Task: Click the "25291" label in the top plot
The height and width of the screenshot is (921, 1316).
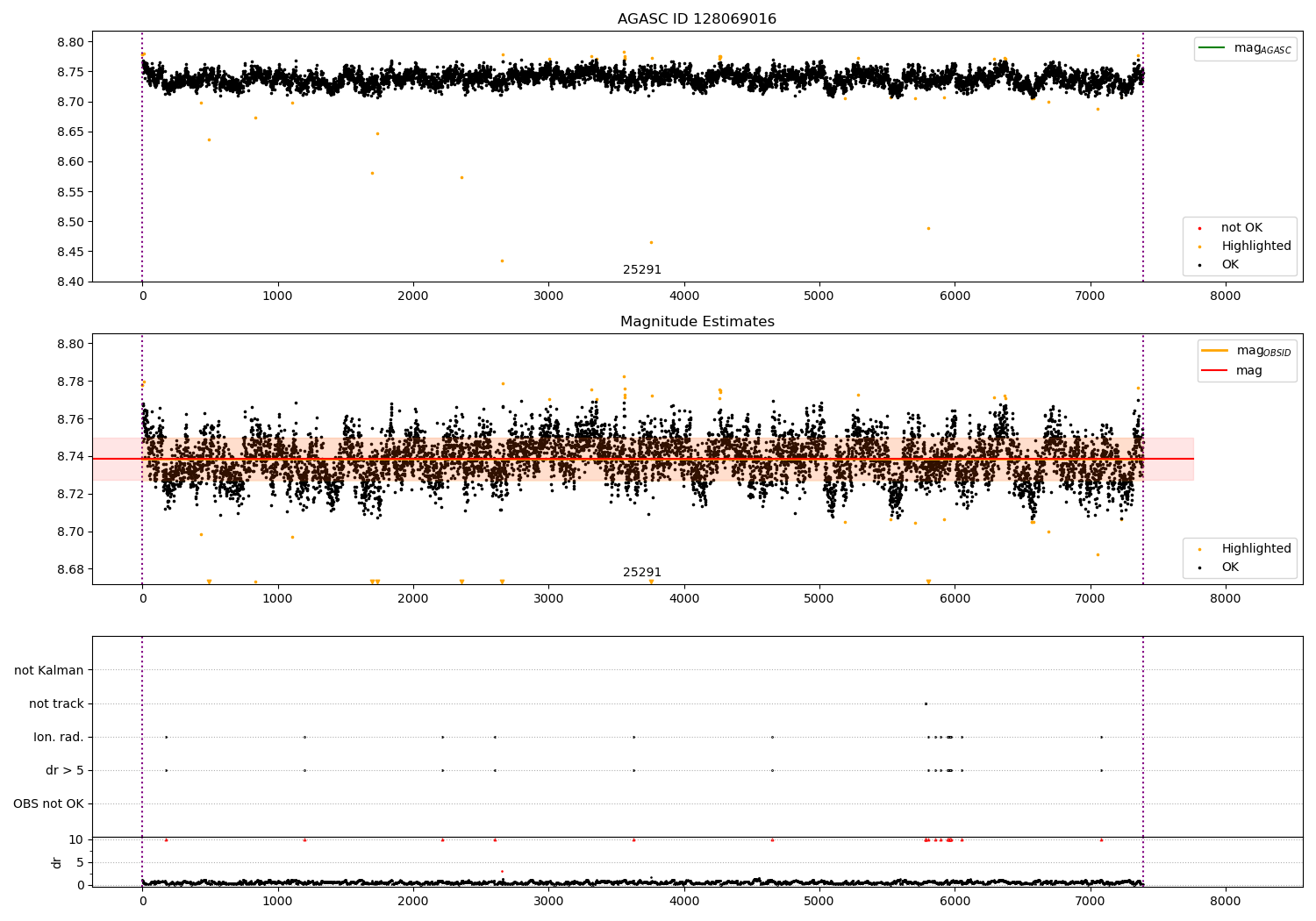Action: (642, 270)
